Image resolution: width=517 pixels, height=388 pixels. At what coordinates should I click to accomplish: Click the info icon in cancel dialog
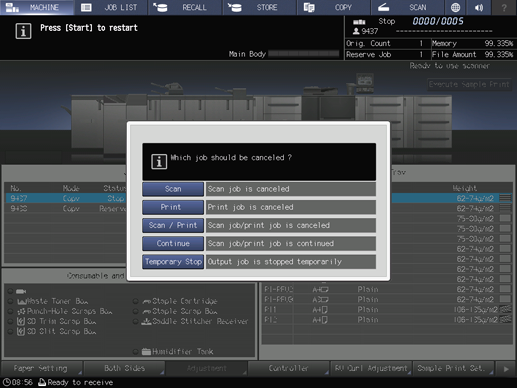pyautogui.click(x=159, y=162)
